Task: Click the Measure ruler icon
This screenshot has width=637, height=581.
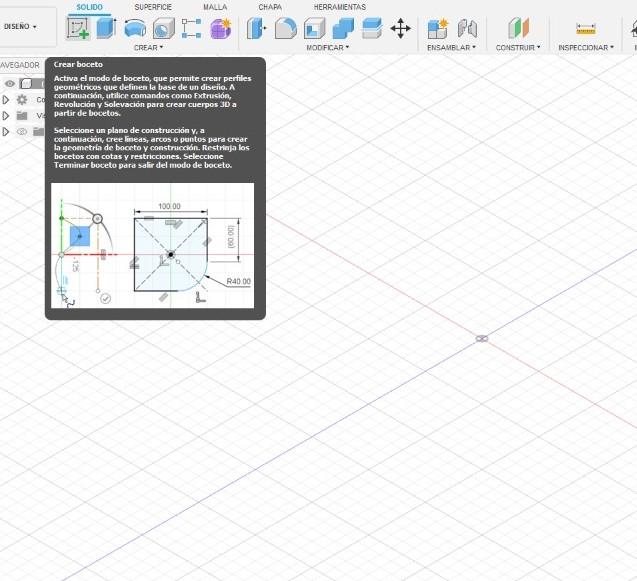Action: tap(586, 29)
